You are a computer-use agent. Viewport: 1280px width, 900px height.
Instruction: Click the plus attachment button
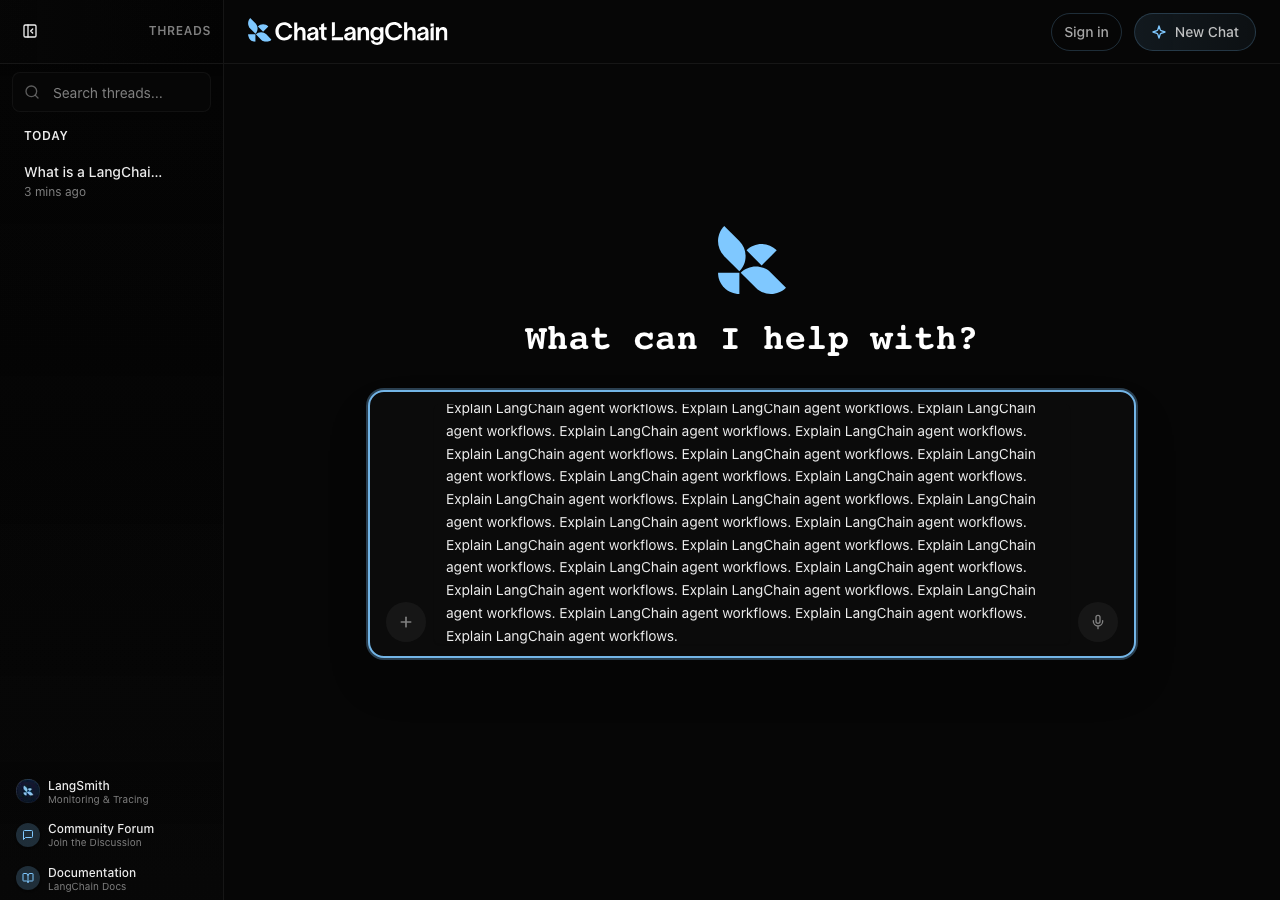406,622
